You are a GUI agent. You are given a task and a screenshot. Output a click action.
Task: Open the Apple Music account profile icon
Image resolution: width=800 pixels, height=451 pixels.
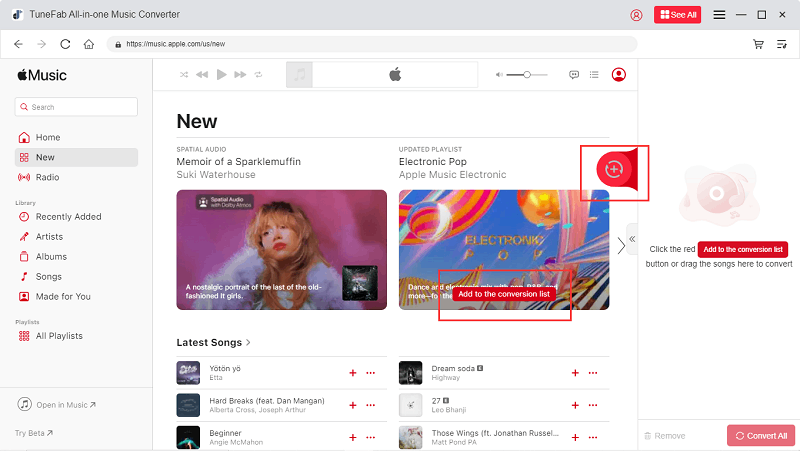[619, 75]
